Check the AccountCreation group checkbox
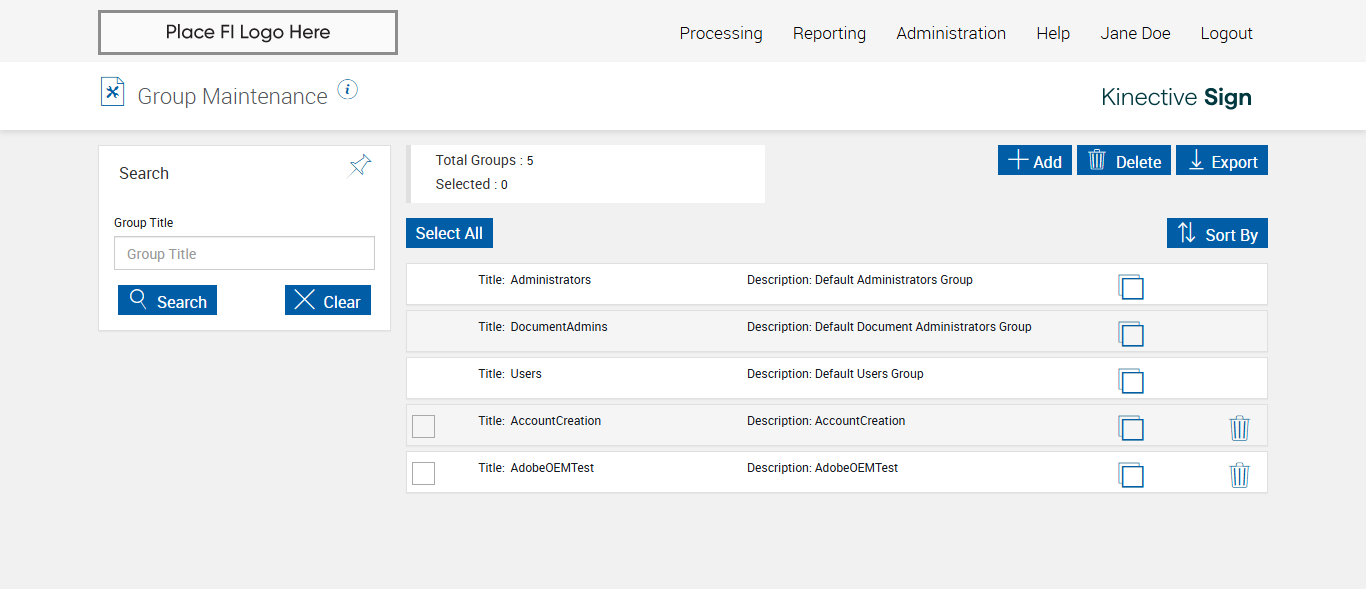Viewport: 1366px width, 589px height. pos(424,426)
